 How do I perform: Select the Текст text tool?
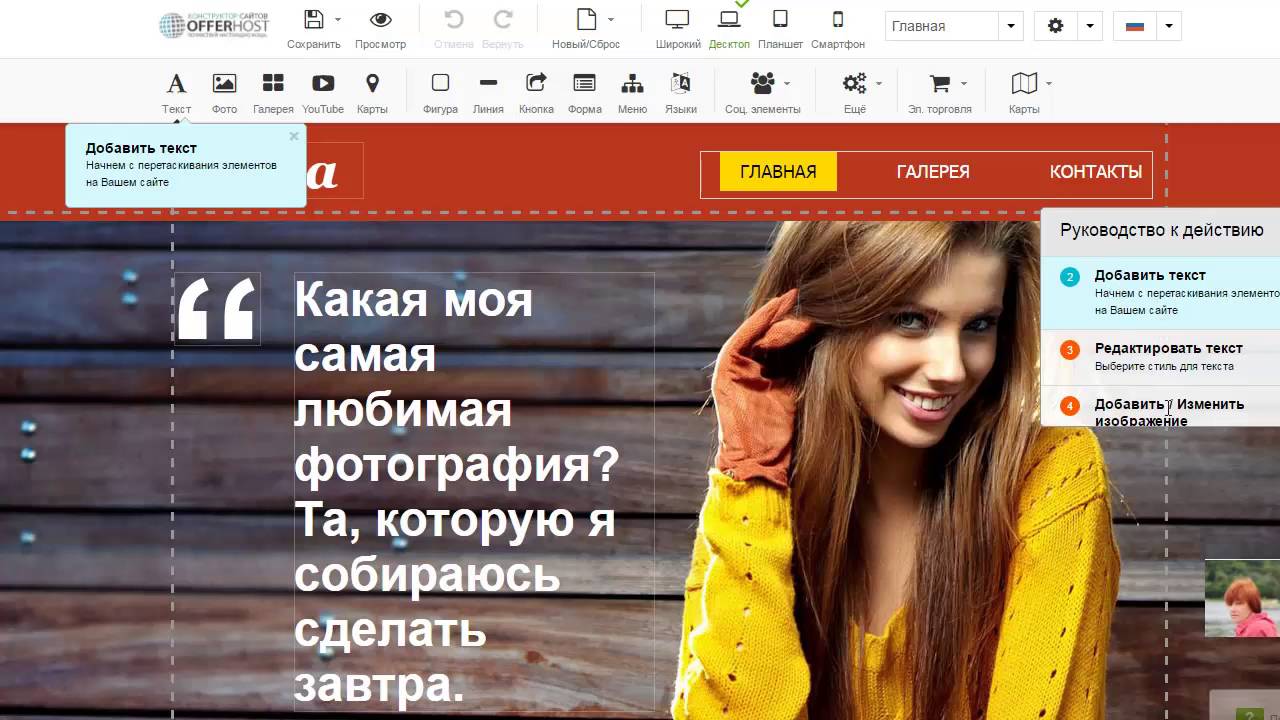pyautogui.click(x=176, y=93)
